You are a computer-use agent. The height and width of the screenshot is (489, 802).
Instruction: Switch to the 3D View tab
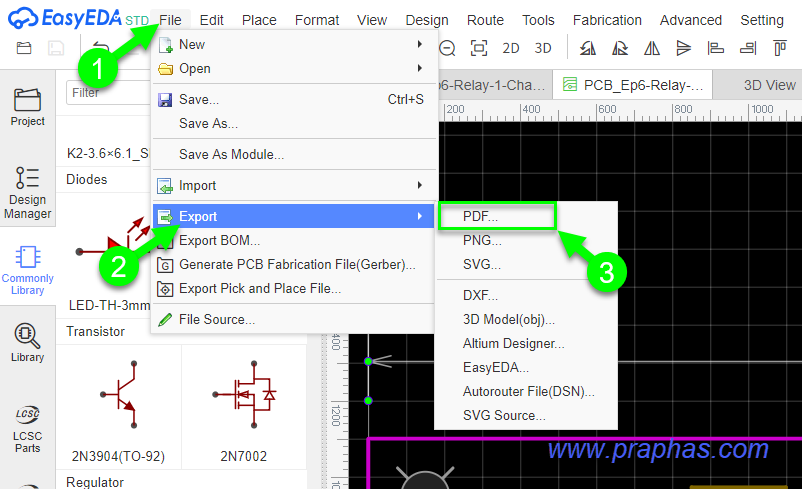click(x=759, y=85)
